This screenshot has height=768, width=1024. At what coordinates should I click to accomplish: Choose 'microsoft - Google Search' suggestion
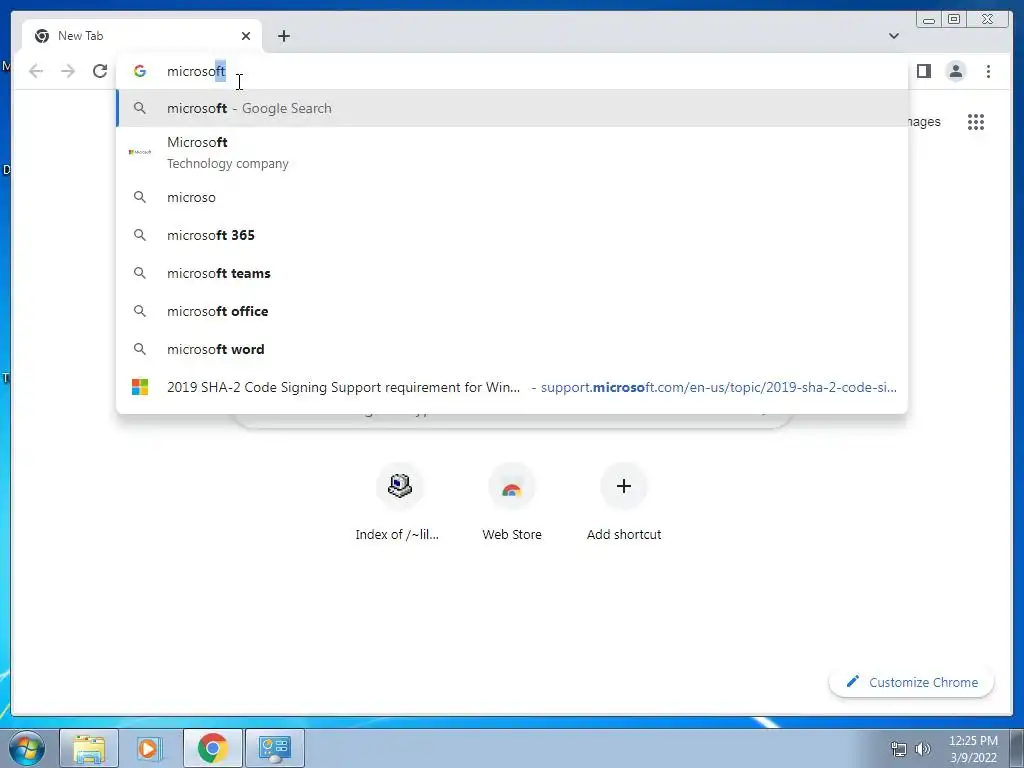coord(512,108)
